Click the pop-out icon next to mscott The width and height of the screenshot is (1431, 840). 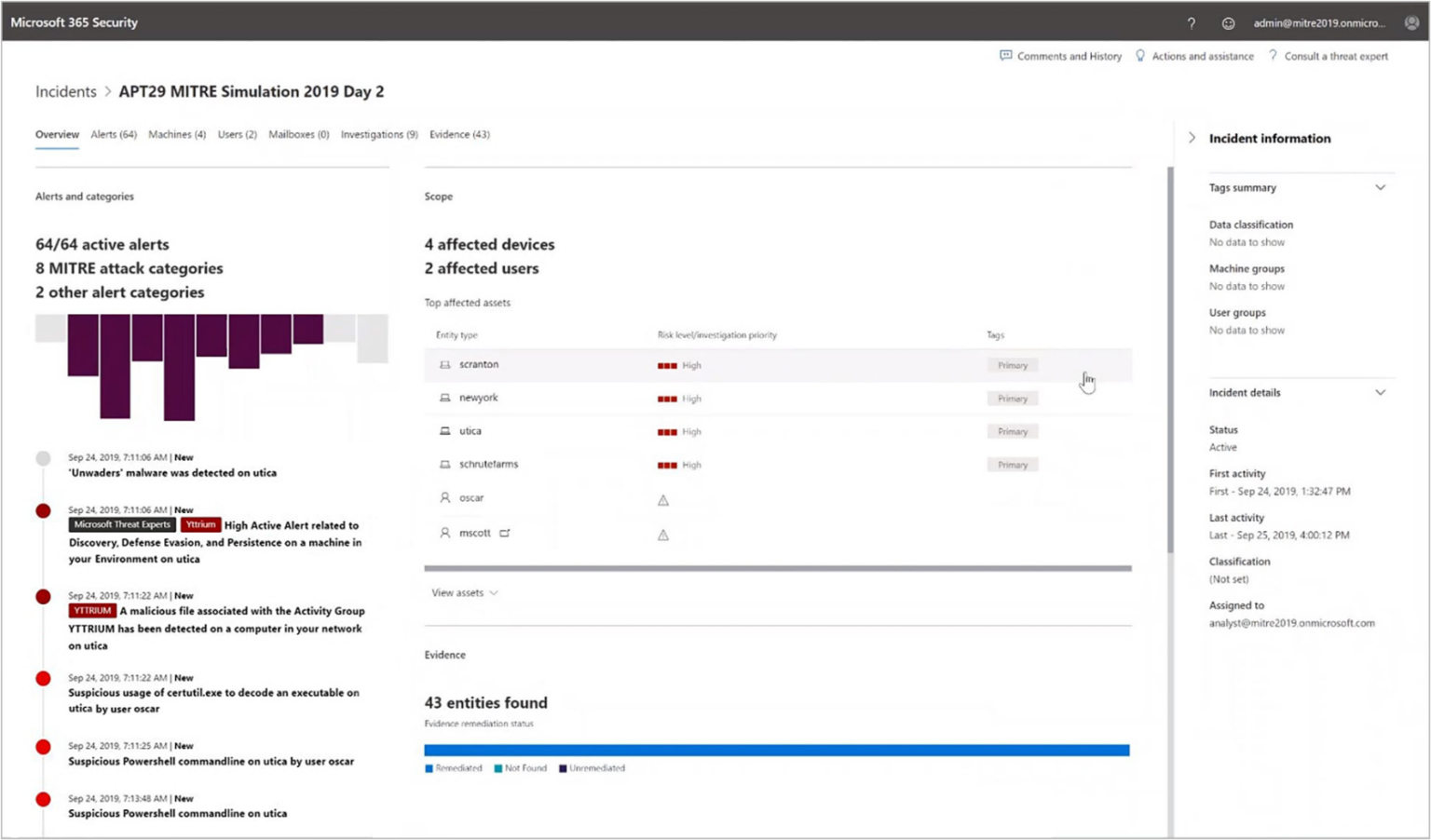click(x=504, y=533)
